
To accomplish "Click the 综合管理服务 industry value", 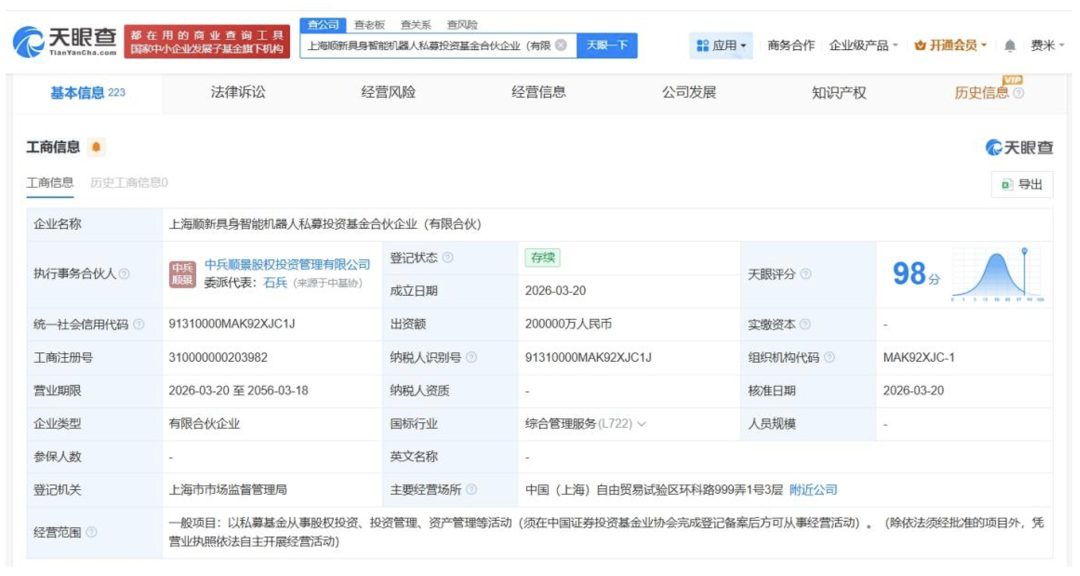I will click(560, 424).
